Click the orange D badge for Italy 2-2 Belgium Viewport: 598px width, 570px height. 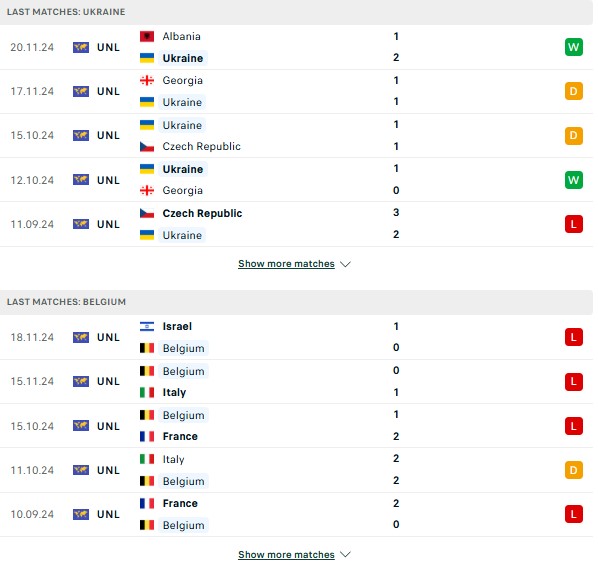tap(574, 470)
